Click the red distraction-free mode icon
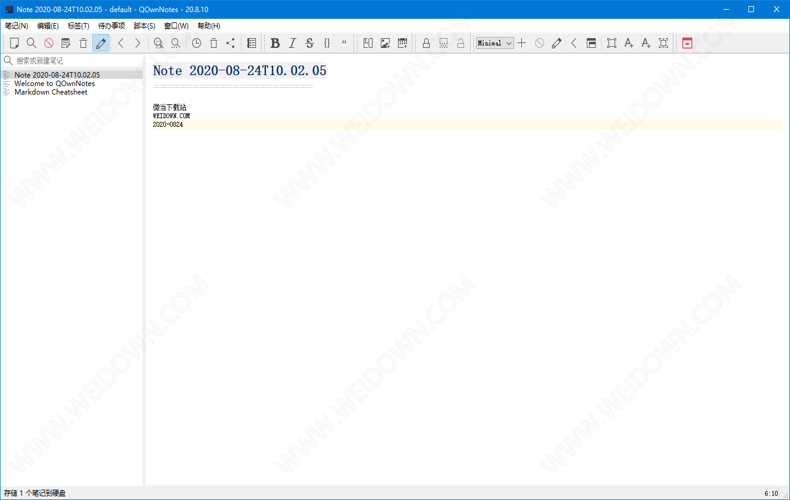 [687, 43]
